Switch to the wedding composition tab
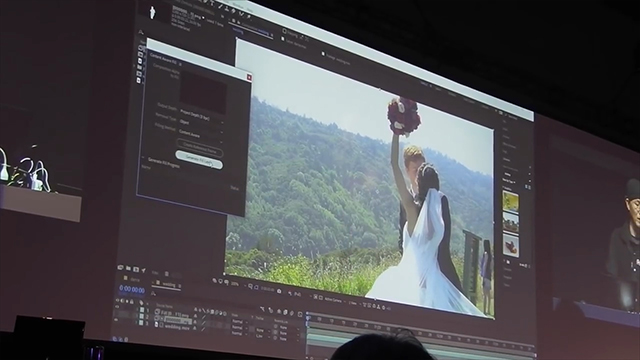This screenshot has width=640, height=360. click(169, 284)
